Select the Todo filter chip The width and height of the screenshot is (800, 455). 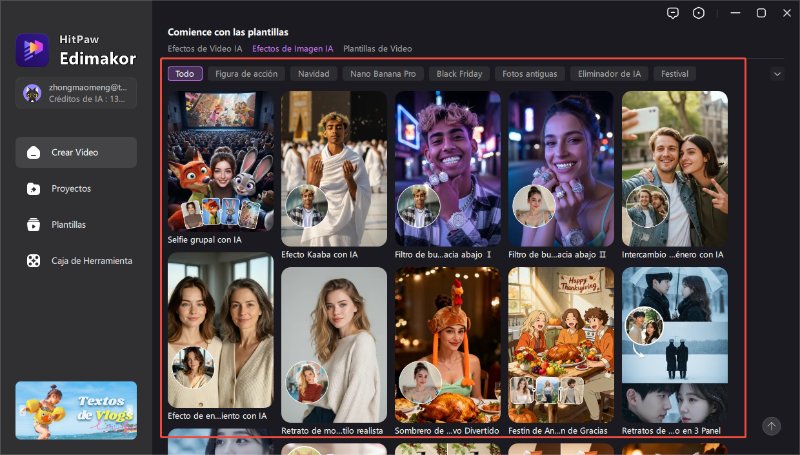185,74
